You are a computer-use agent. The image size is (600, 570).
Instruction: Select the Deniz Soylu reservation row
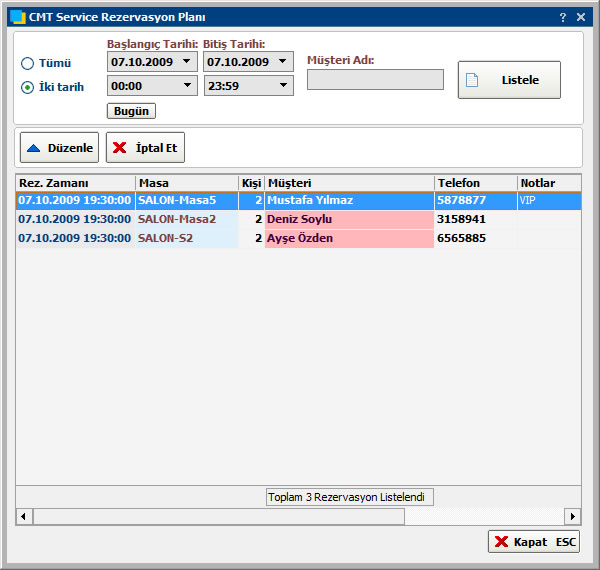[300, 219]
